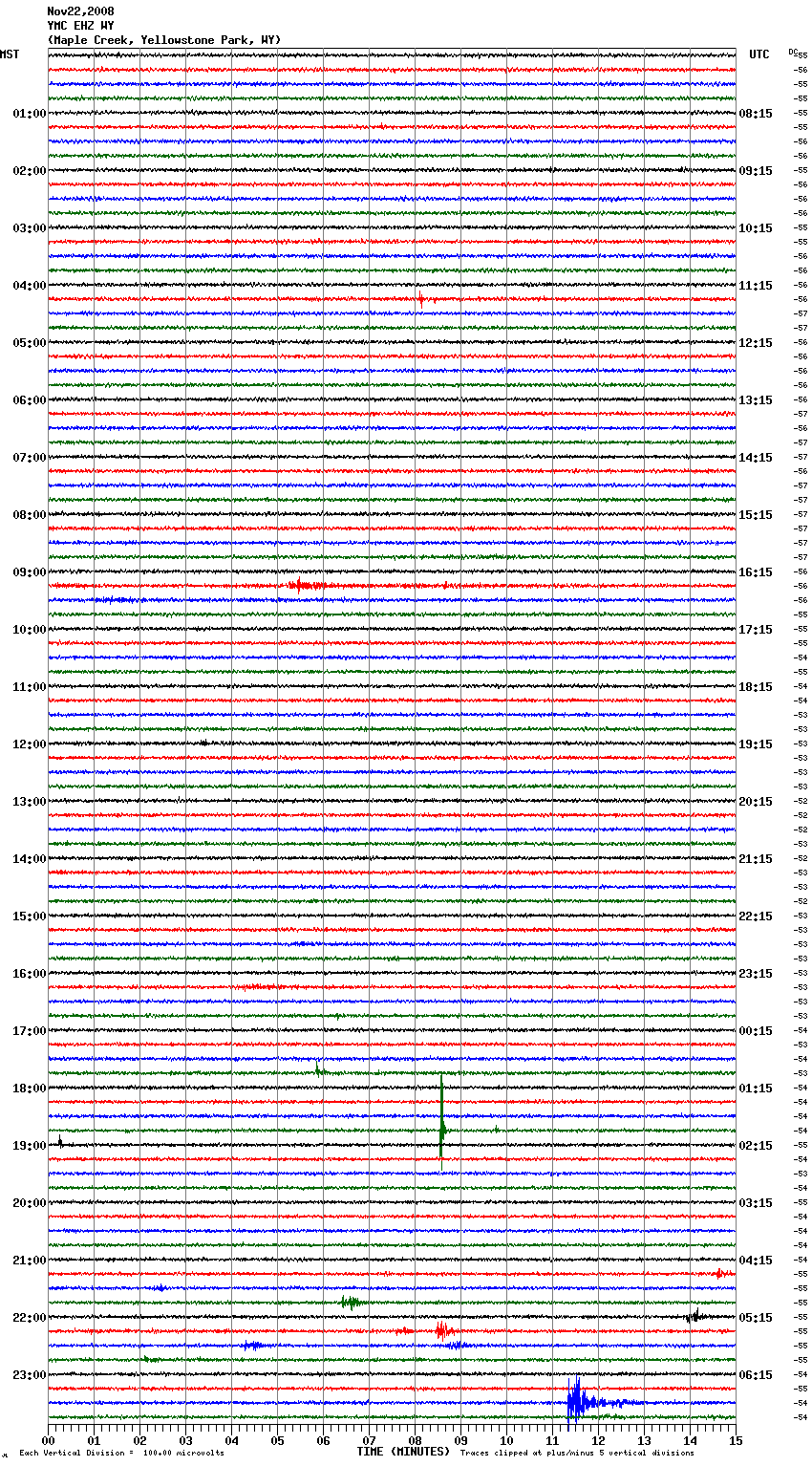Select the small red blip on the 04:15 trace
Viewport: 812px width, 1466px height.
click(x=420, y=299)
